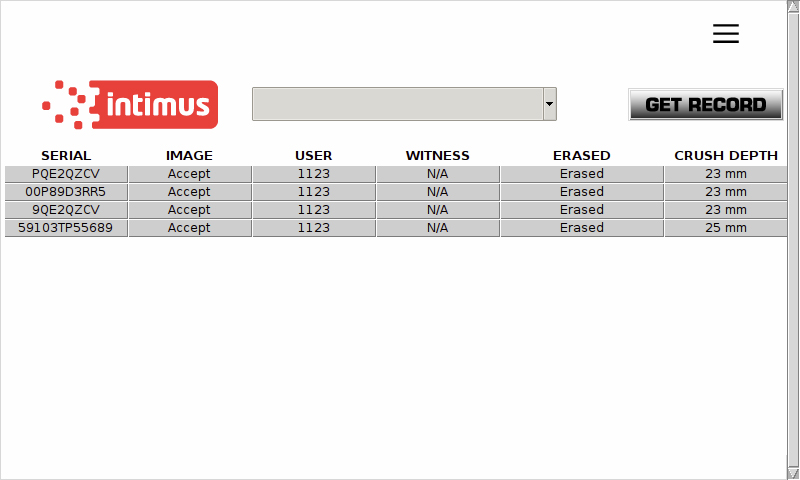Click Accept in the 59103TP55689 row
This screenshot has width=800, height=480.
tap(190, 228)
